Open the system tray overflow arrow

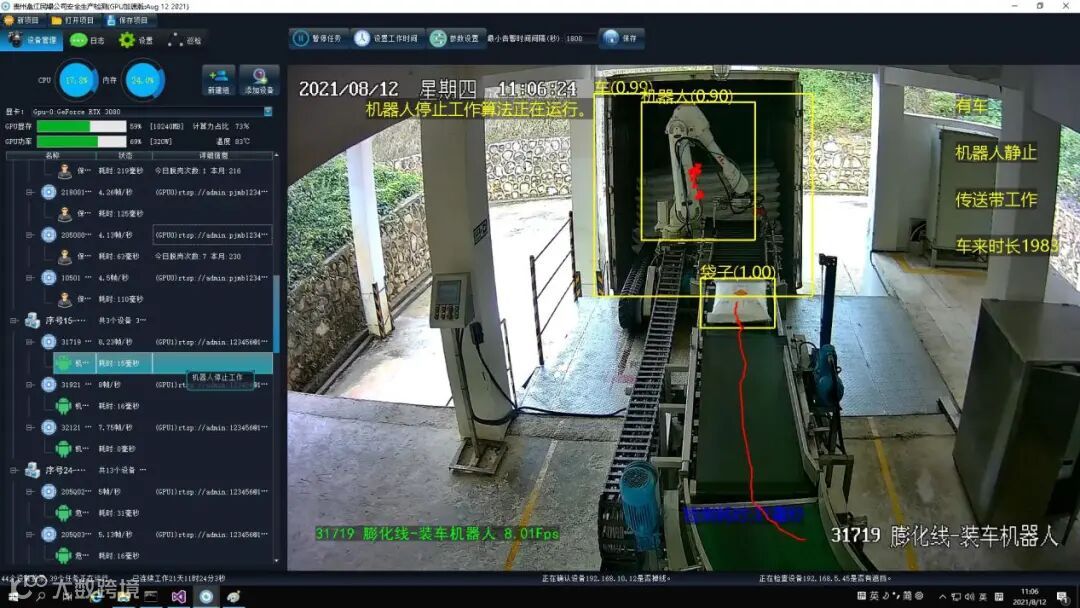[x=942, y=597]
